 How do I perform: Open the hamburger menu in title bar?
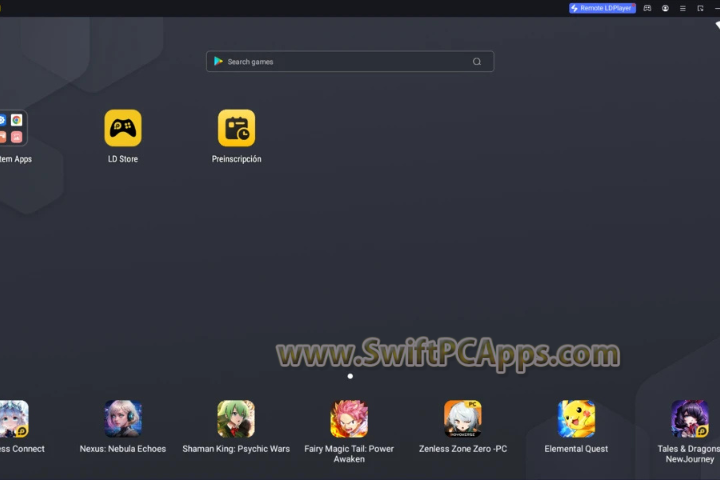tap(683, 8)
